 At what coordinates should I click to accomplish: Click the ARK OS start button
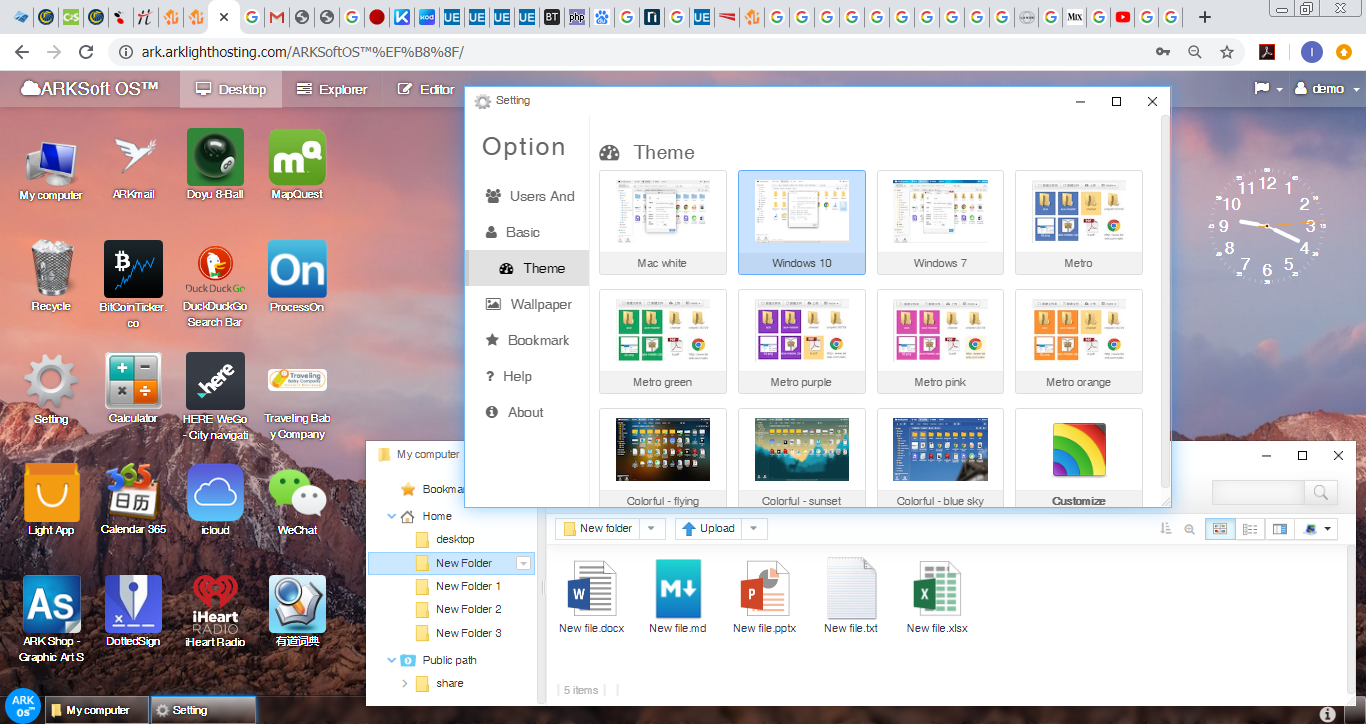pos(22,705)
